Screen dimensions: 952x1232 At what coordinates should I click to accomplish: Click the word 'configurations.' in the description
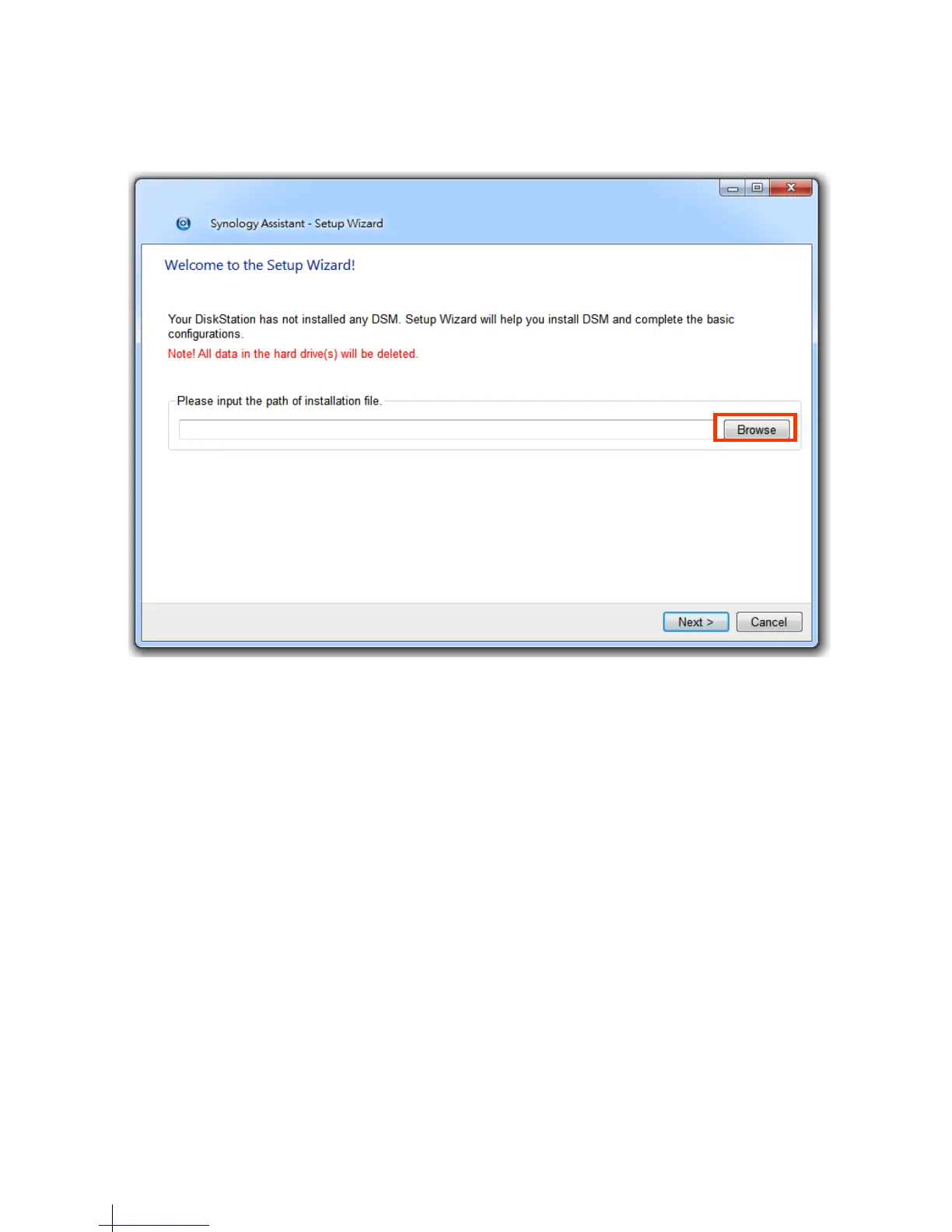click(205, 334)
